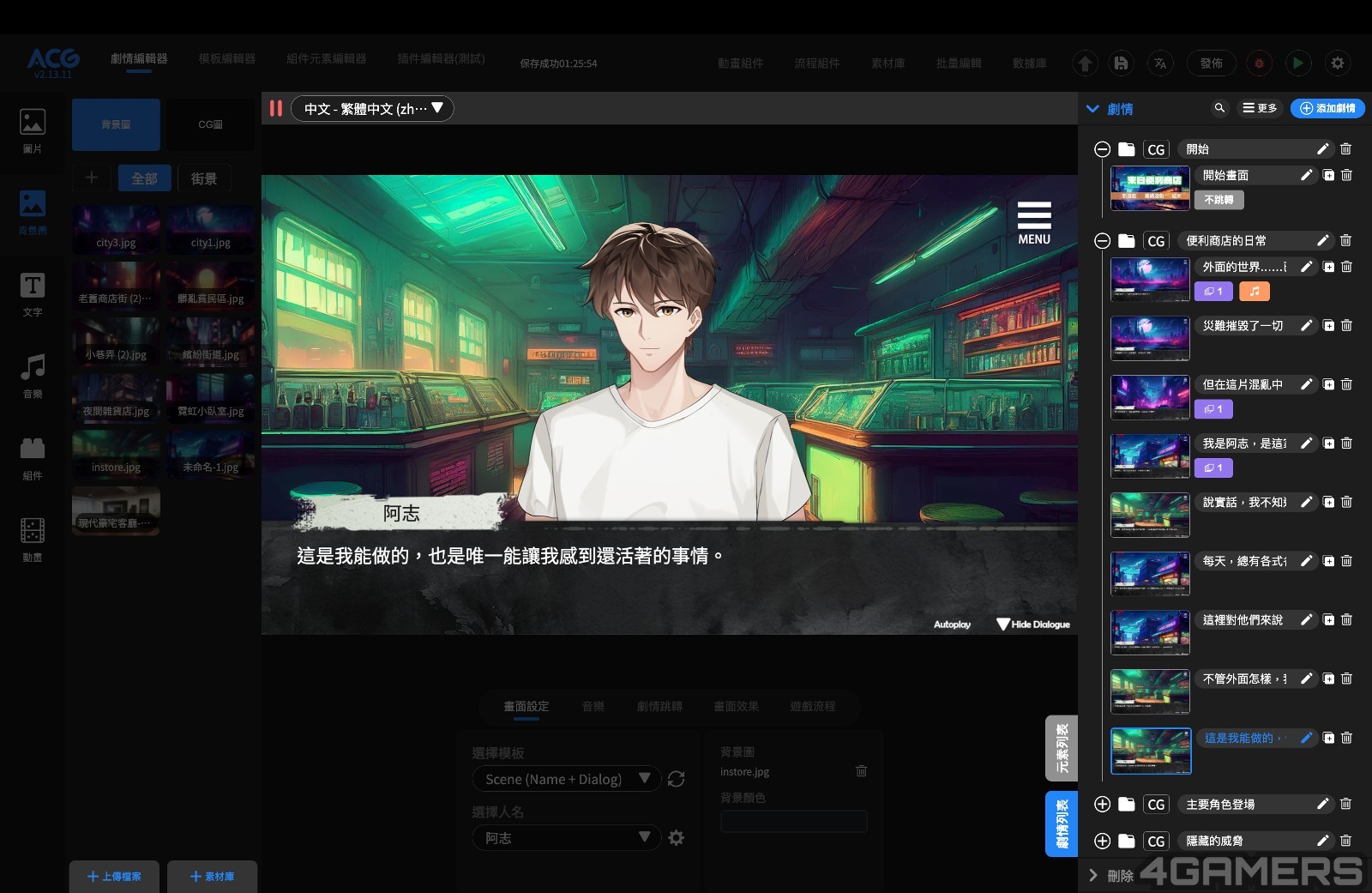Click the 不跳轉 tag under 開始畫面

pyautogui.click(x=1219, y=200)
